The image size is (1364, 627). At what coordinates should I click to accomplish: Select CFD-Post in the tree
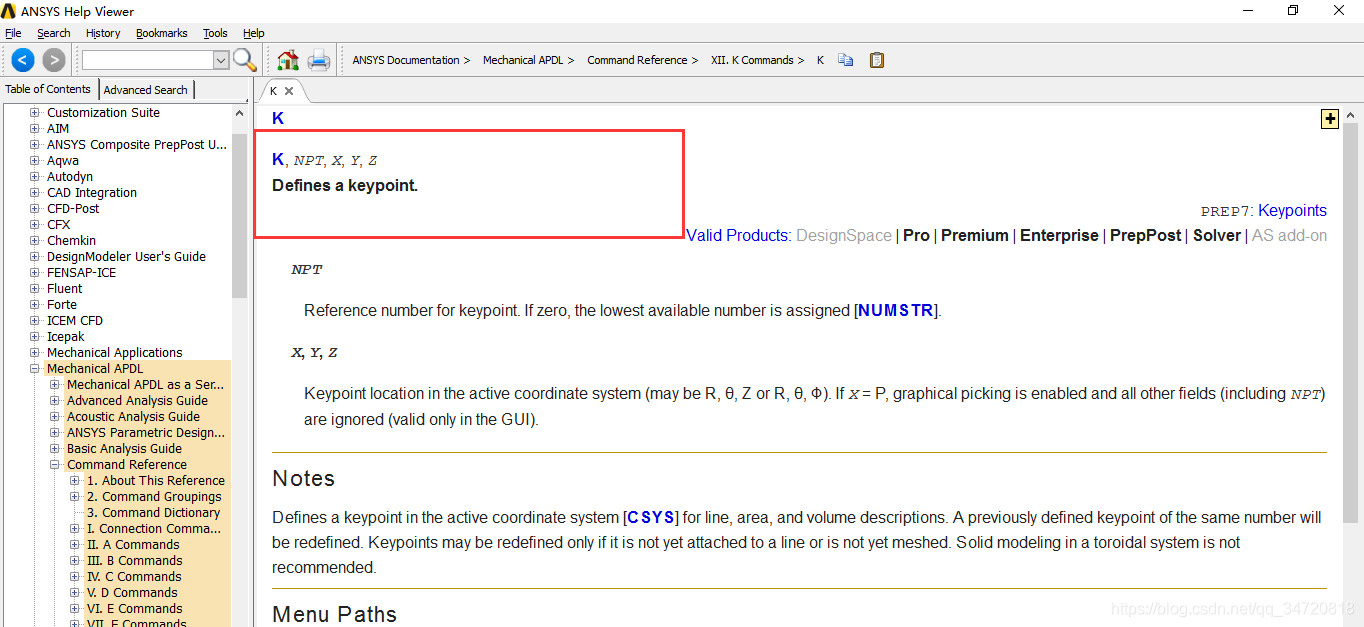pyautogui.click(x=73, y=209)
